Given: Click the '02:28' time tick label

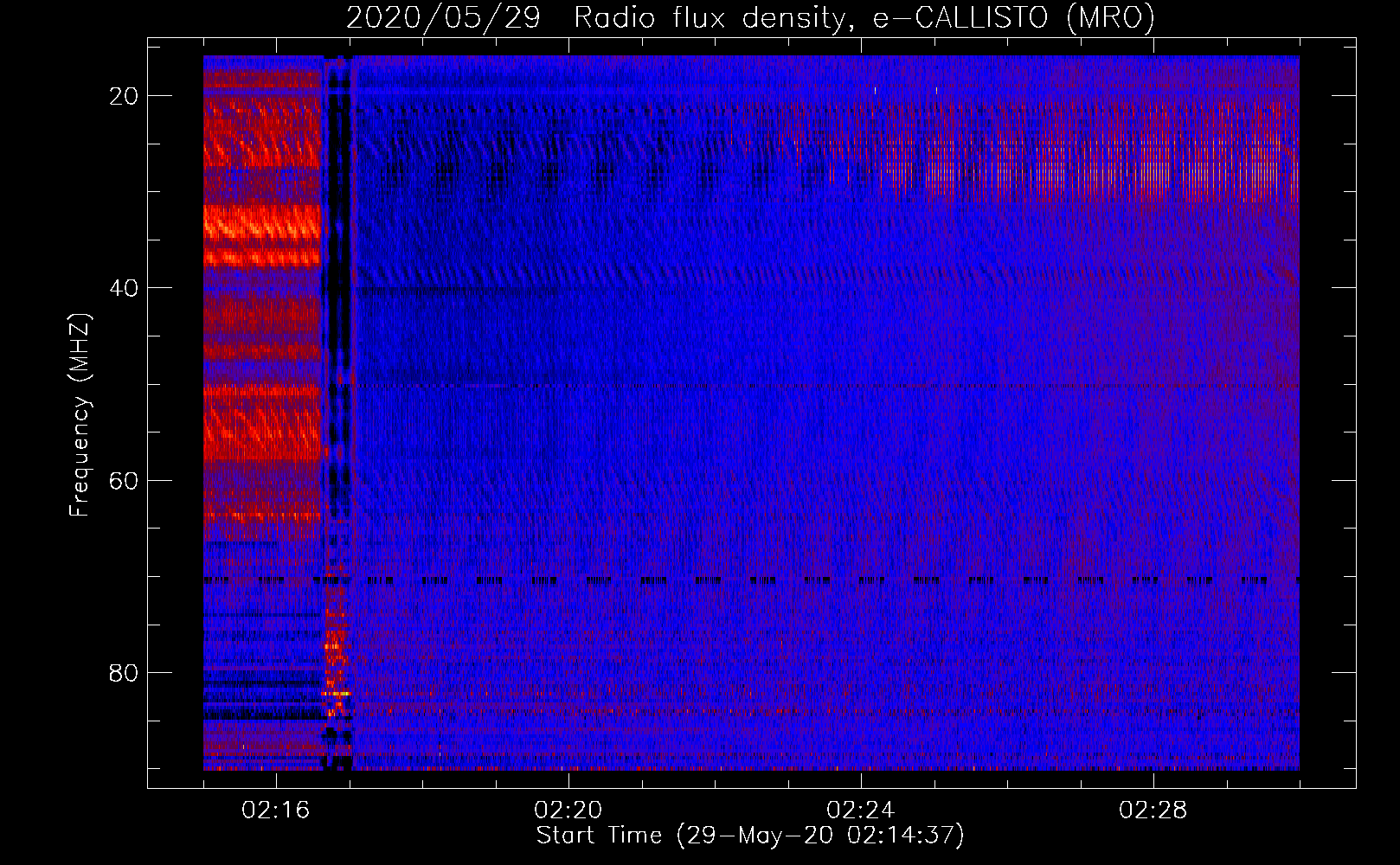Looking at the screenshot, I should [x=1153, y=811].
